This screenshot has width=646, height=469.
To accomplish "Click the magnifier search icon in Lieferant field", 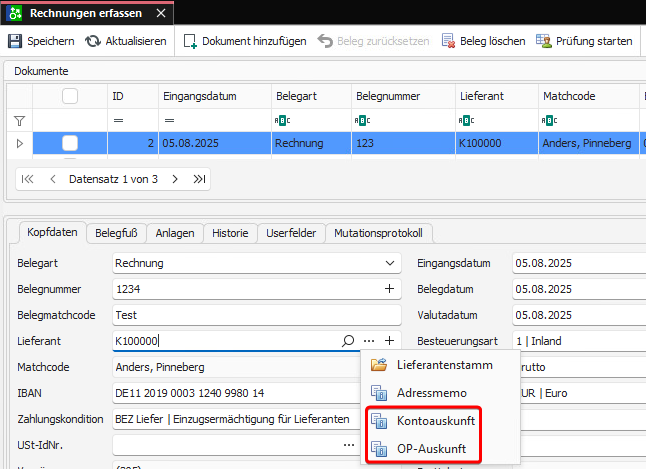I will (x=348, y=341).
